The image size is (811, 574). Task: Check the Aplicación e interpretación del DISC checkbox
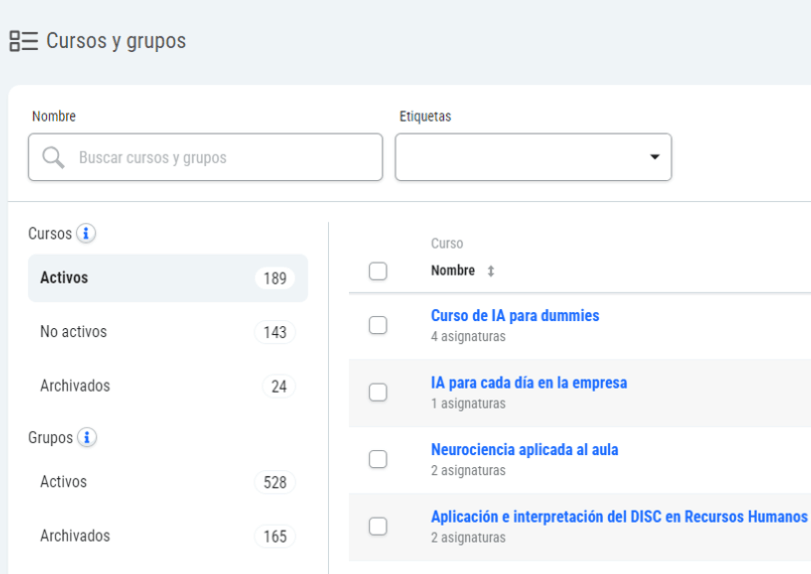coord(378,526)
